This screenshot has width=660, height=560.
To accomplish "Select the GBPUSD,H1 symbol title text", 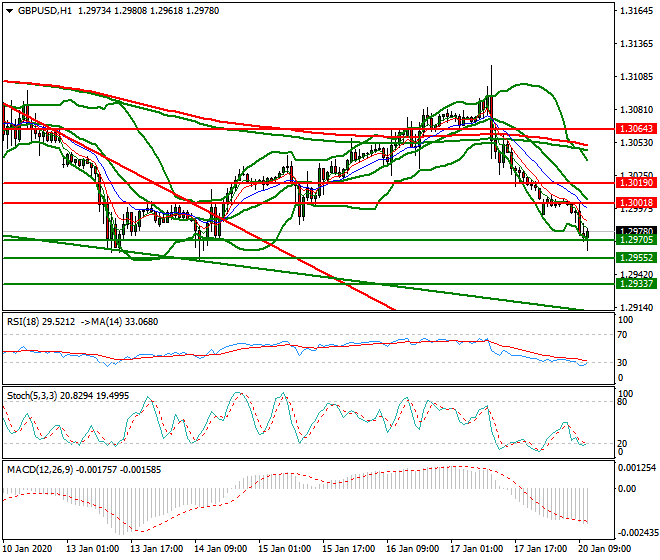I will tap(45, 11).
